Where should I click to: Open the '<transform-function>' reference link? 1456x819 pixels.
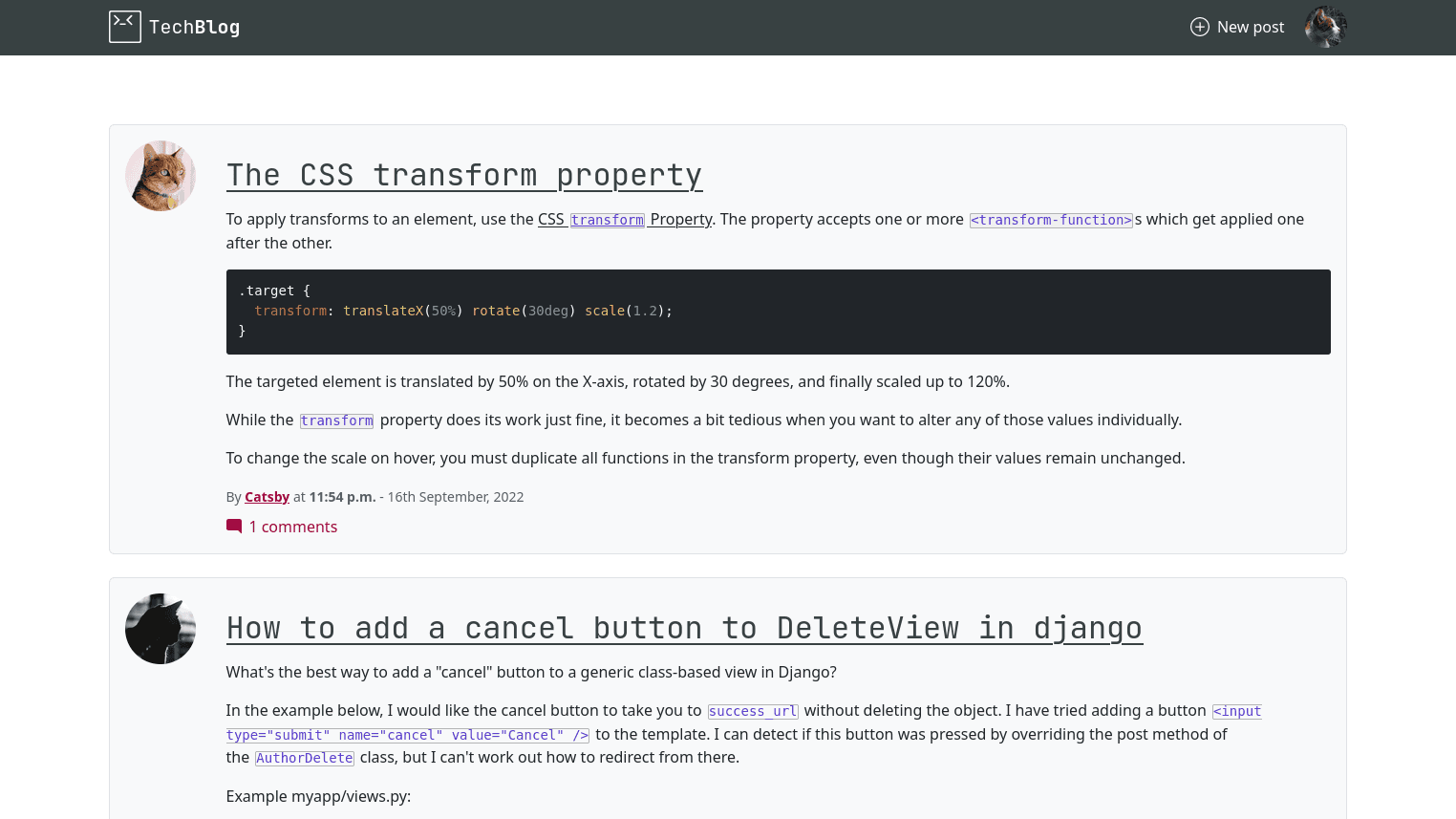(1051, 220)
